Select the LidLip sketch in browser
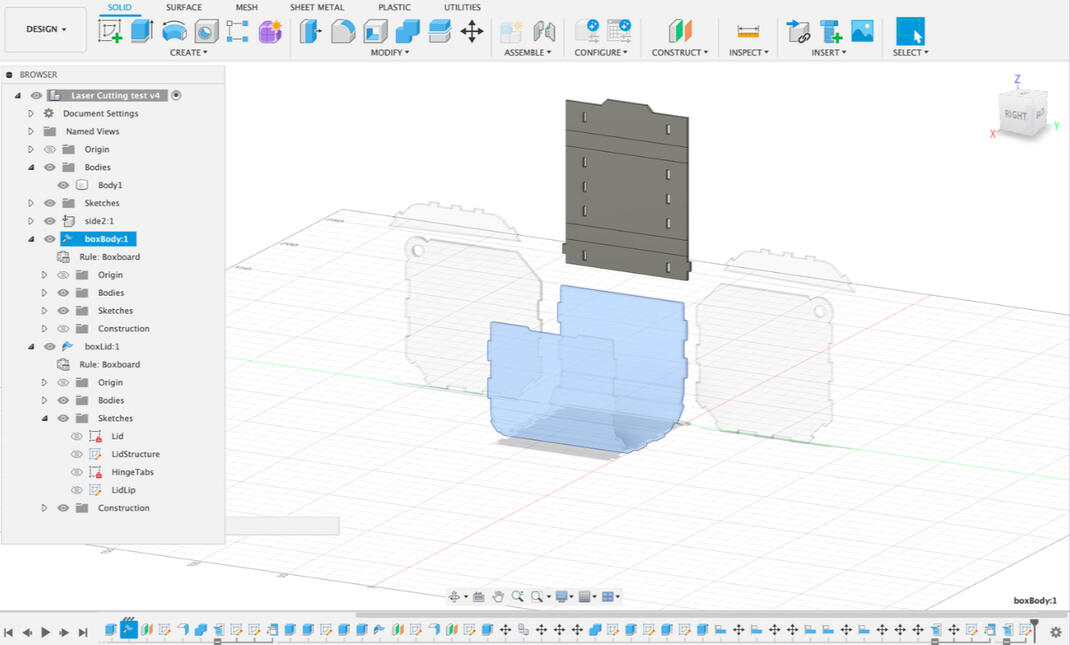Viewport: 1070px width, 645px height. [125, 490]
